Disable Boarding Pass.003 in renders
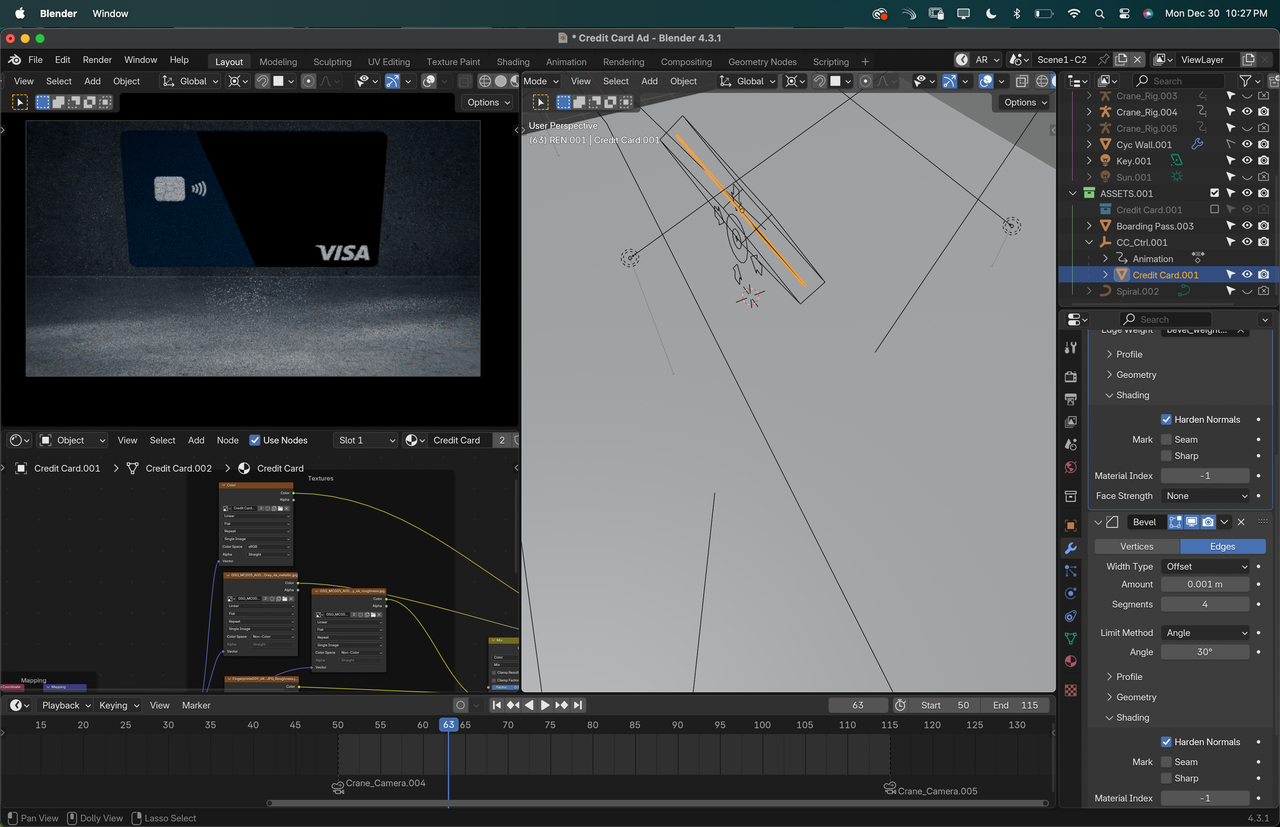This screenshot has height=827, width=1280. click(1264, 226)
